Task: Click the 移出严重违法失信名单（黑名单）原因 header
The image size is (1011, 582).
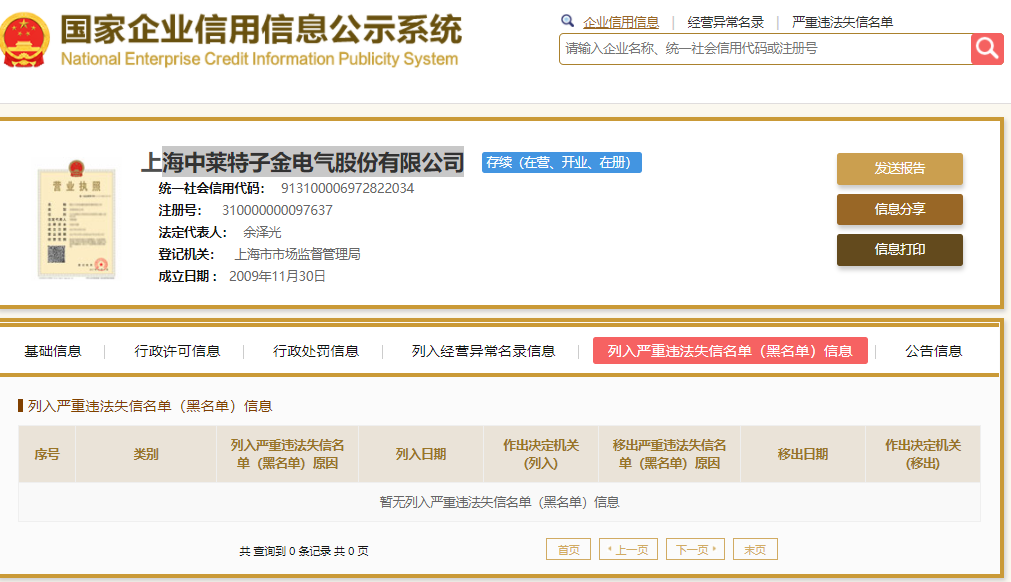Action: point(669,454)
